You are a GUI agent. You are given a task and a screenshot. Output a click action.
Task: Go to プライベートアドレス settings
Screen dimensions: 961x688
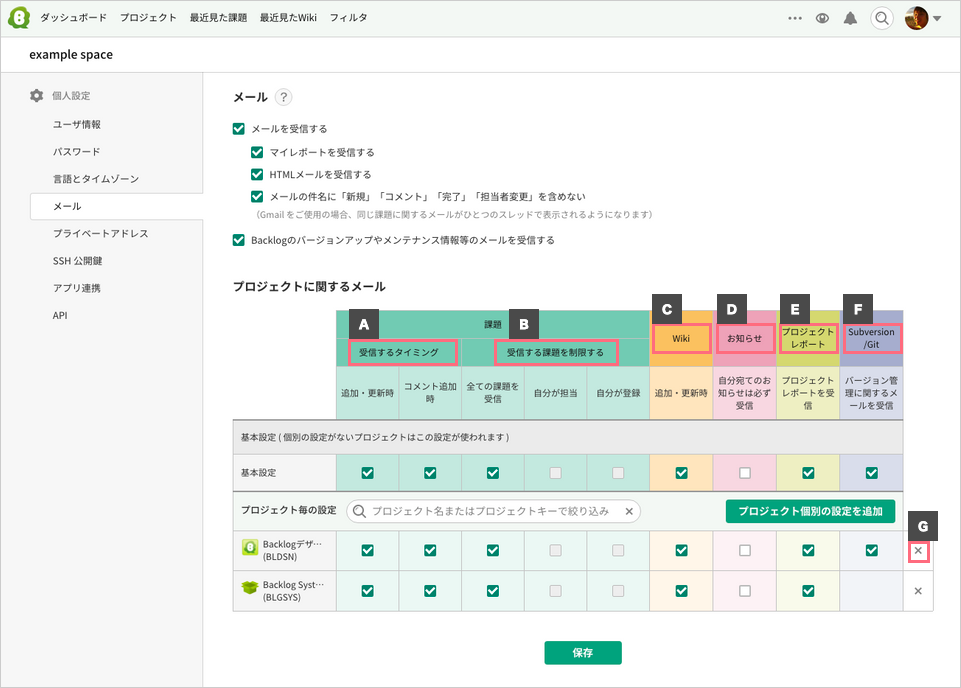coord(101,233)
